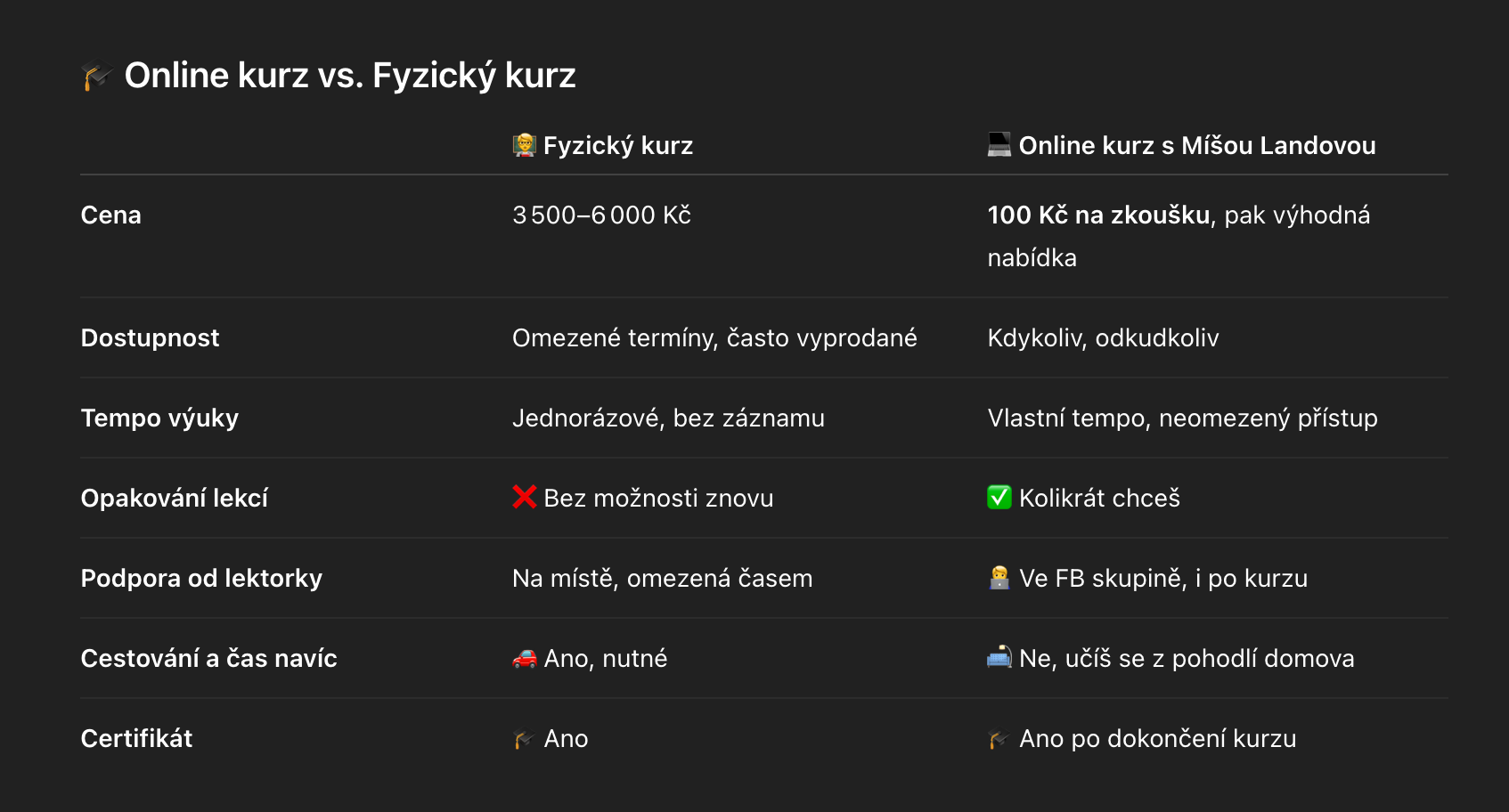The height and width of the screenshot is (812, 1509).
Task: Click the red car emoji before Ano, nutné
Action: click(x=525, y=658)
